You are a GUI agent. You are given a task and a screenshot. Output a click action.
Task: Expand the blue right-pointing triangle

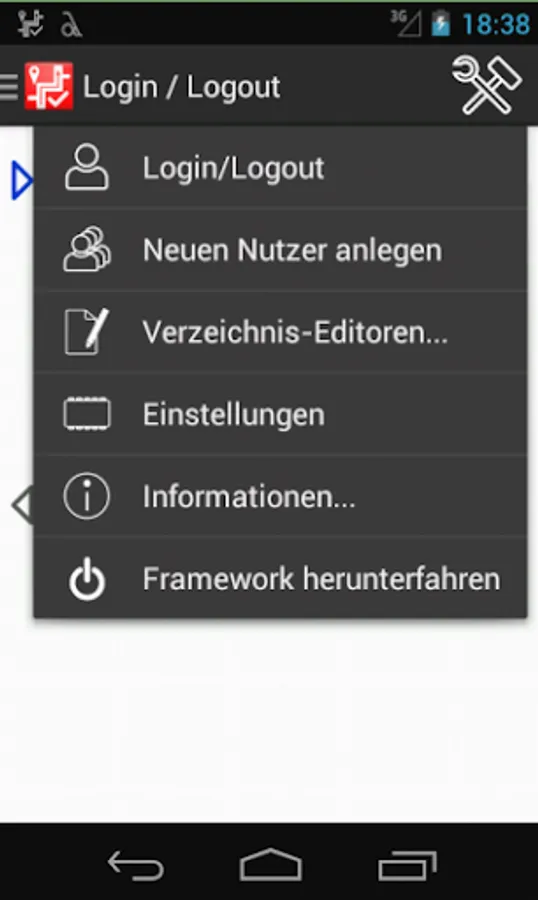click(x=22, y=181)
